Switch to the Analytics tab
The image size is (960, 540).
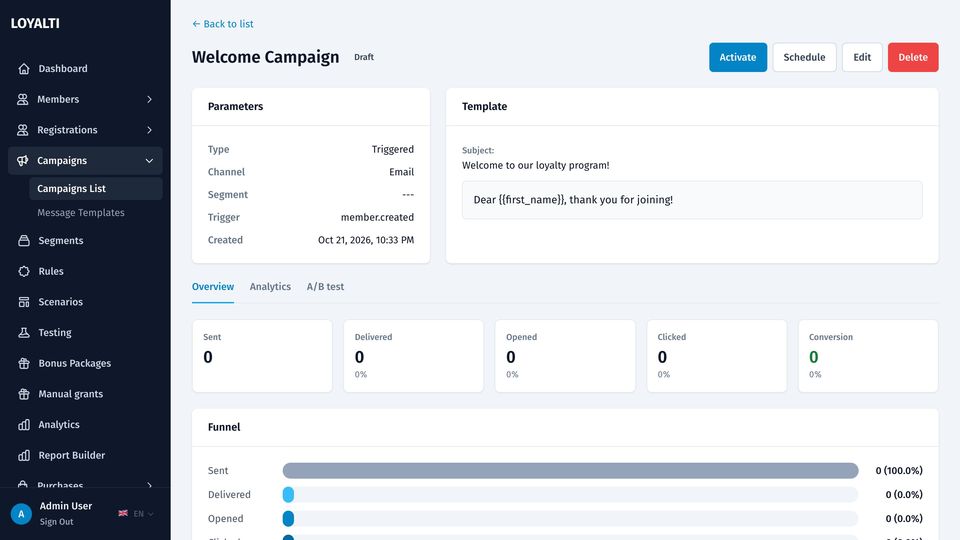tap(270, 287)
